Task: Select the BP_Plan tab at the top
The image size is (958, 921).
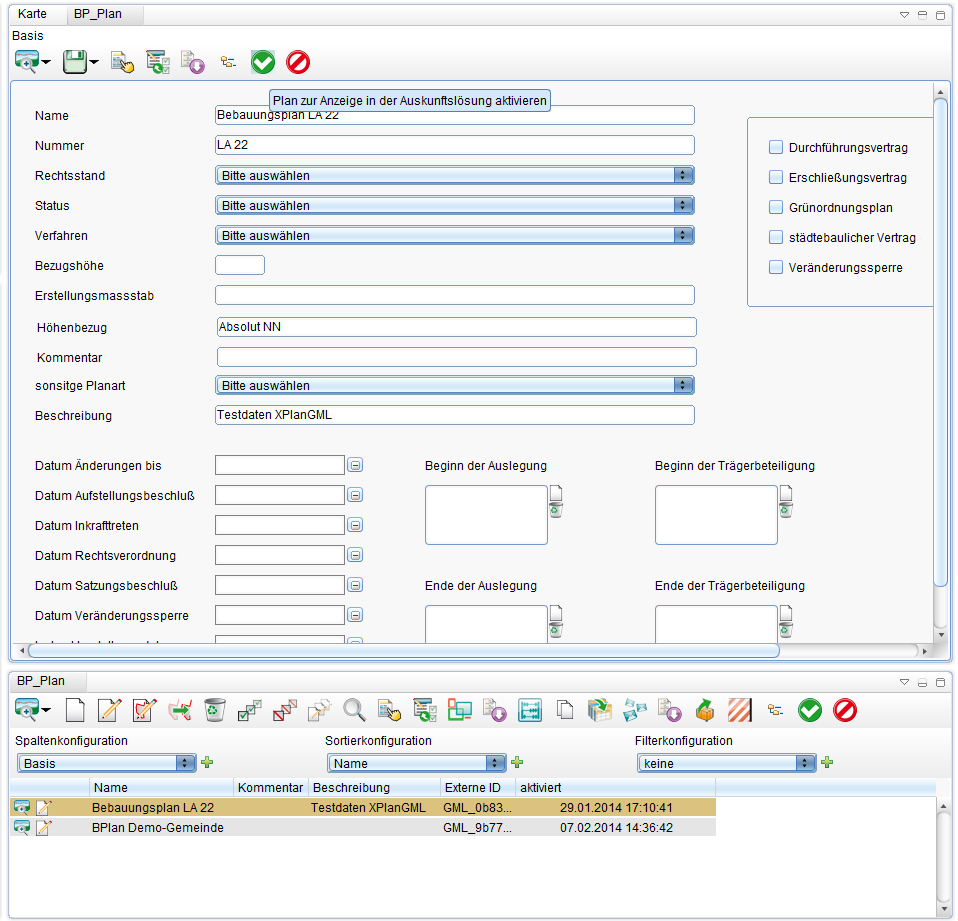Action: point(97,15)
